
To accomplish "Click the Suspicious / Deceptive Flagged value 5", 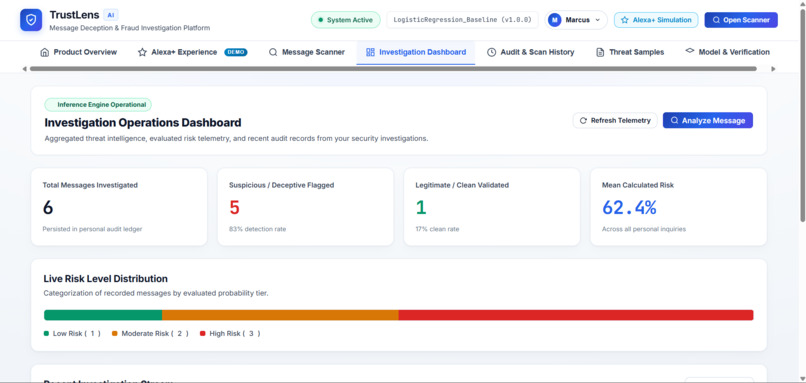I will coord(234,207).
